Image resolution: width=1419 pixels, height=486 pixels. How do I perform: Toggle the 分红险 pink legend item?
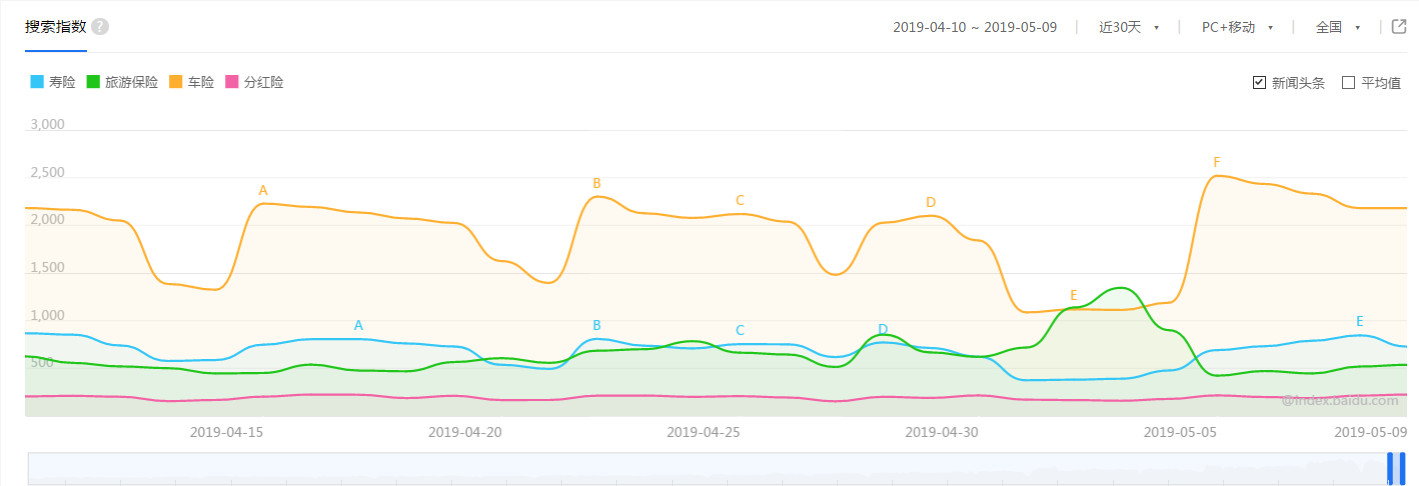point(255,82)
